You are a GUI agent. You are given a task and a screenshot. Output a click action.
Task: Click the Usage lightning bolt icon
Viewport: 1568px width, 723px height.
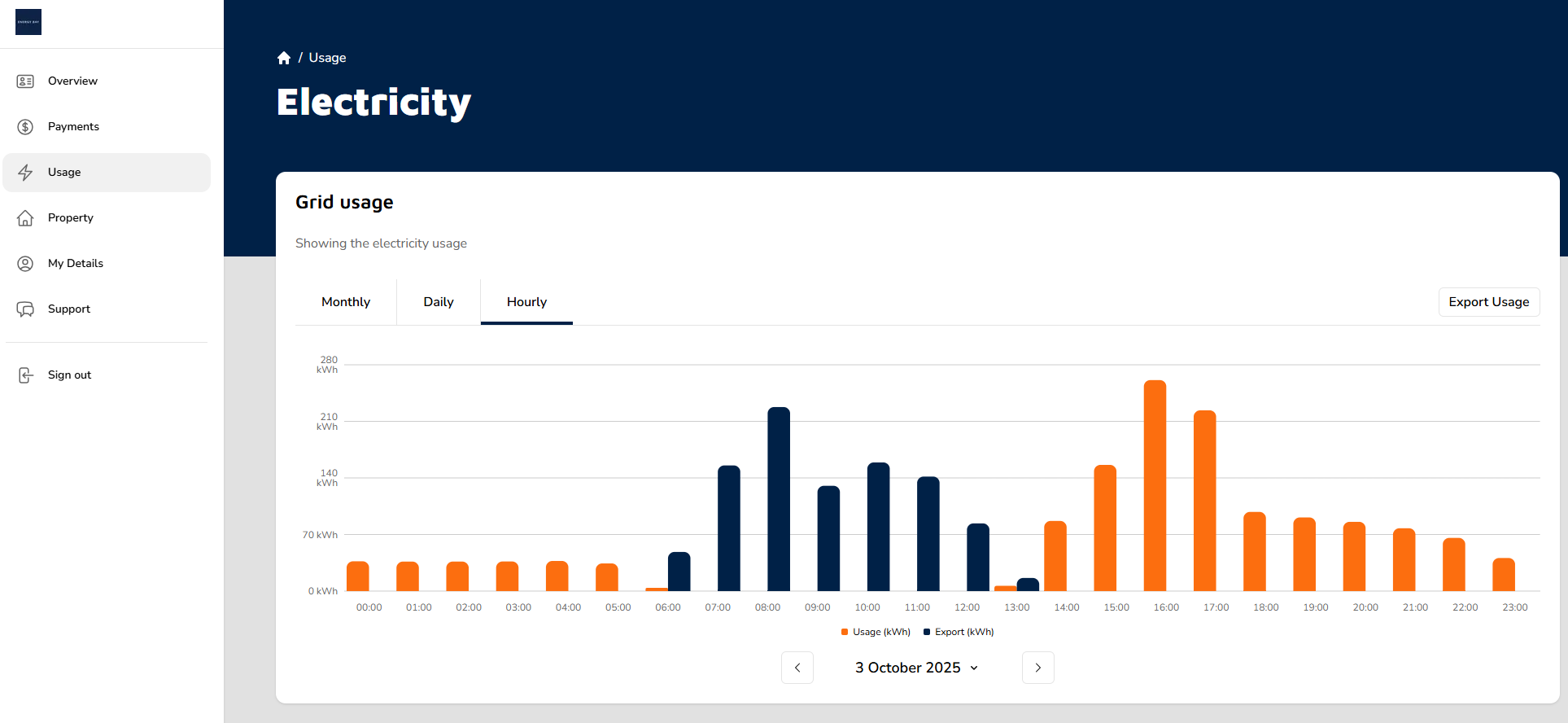coord(25,173)
